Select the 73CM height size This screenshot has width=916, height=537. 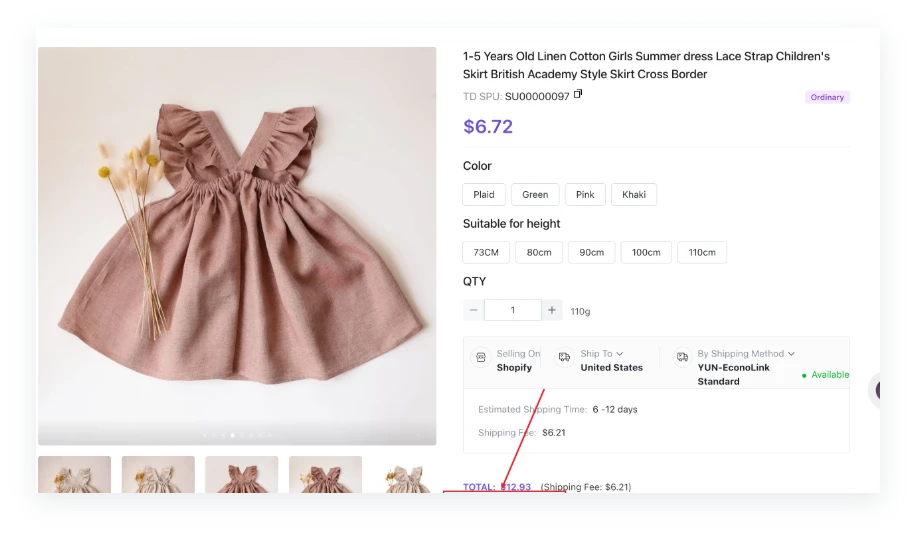(486, 252)
